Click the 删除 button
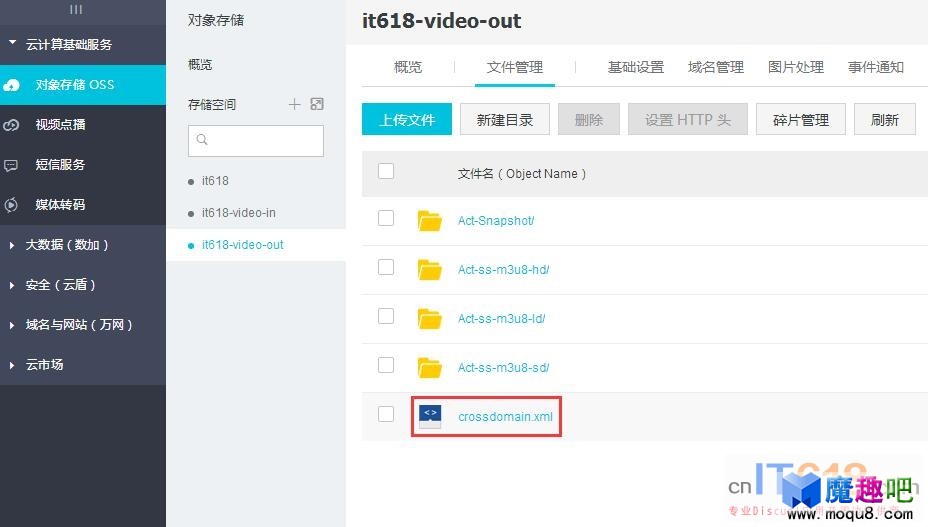Image resolution: width=928 pixels, height=527 pixels. [x=589, y=120]
